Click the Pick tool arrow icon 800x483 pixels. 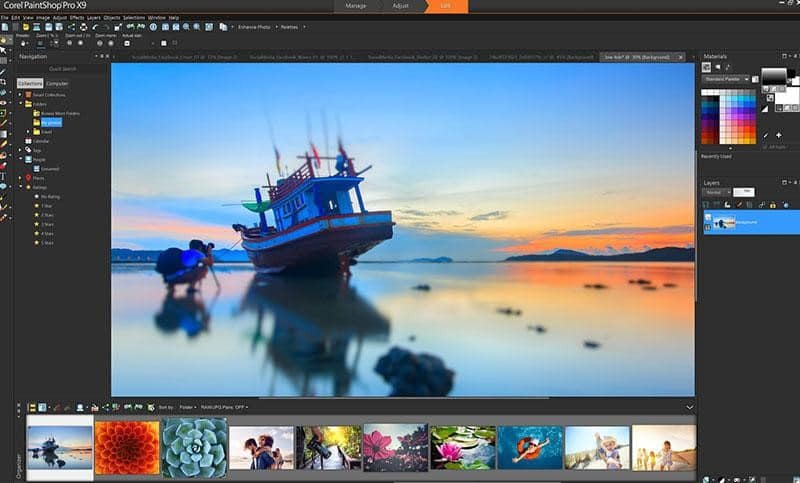[4, 49]
